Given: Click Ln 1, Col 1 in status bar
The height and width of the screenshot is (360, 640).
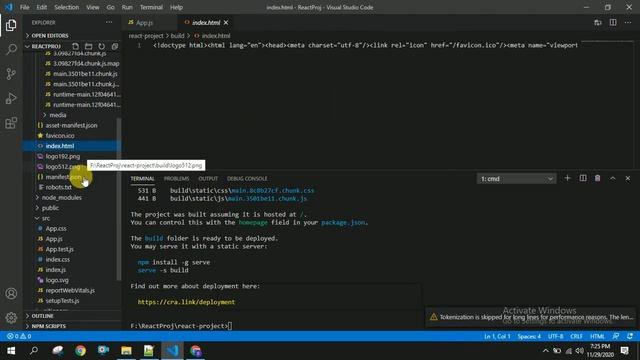Looking at the screenshot, I should point(497,336).
